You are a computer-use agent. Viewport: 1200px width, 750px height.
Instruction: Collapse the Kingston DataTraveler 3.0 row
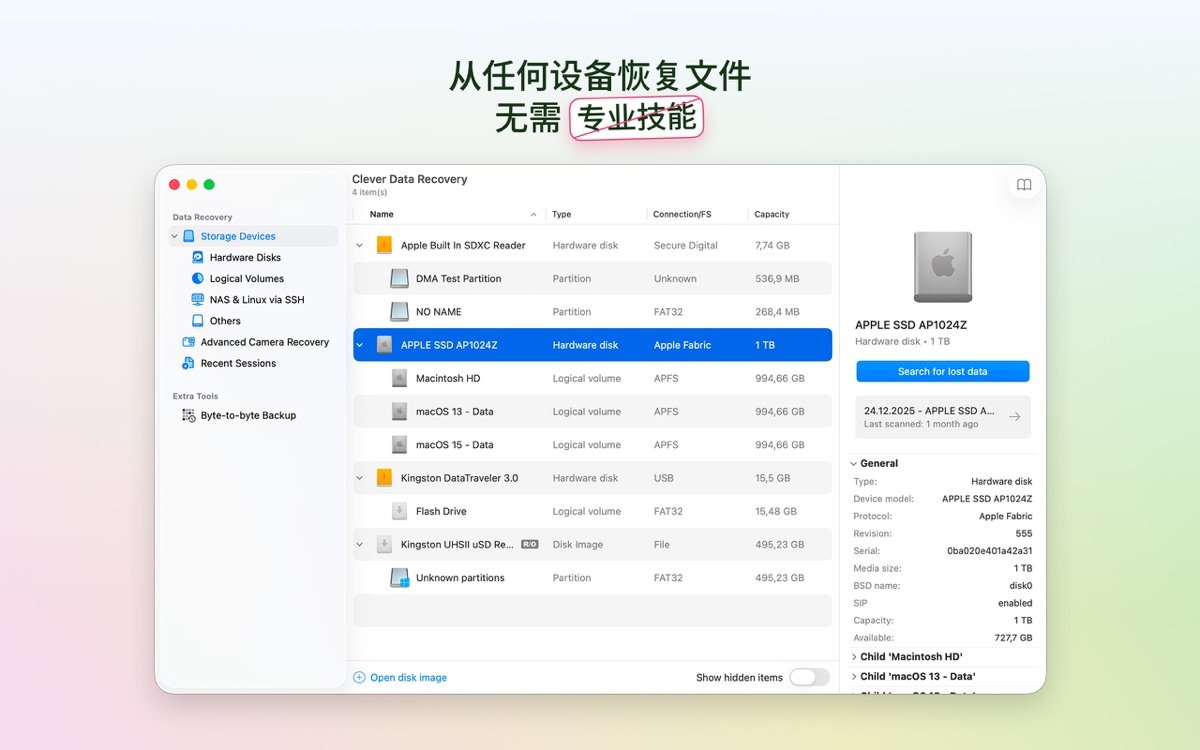(x=359, y=477)
